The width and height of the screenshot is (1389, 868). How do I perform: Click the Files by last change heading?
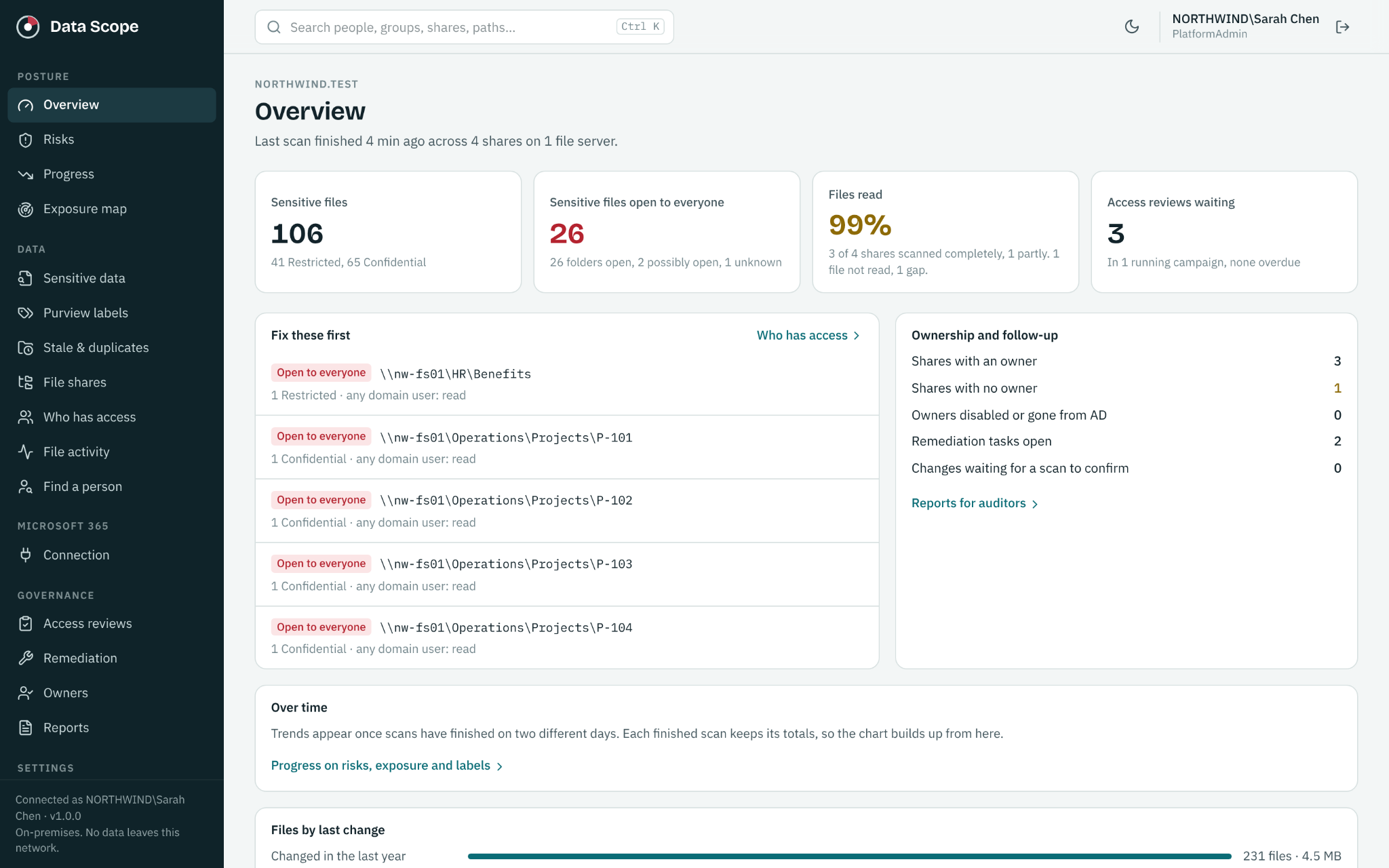click(x=328, y=830)
